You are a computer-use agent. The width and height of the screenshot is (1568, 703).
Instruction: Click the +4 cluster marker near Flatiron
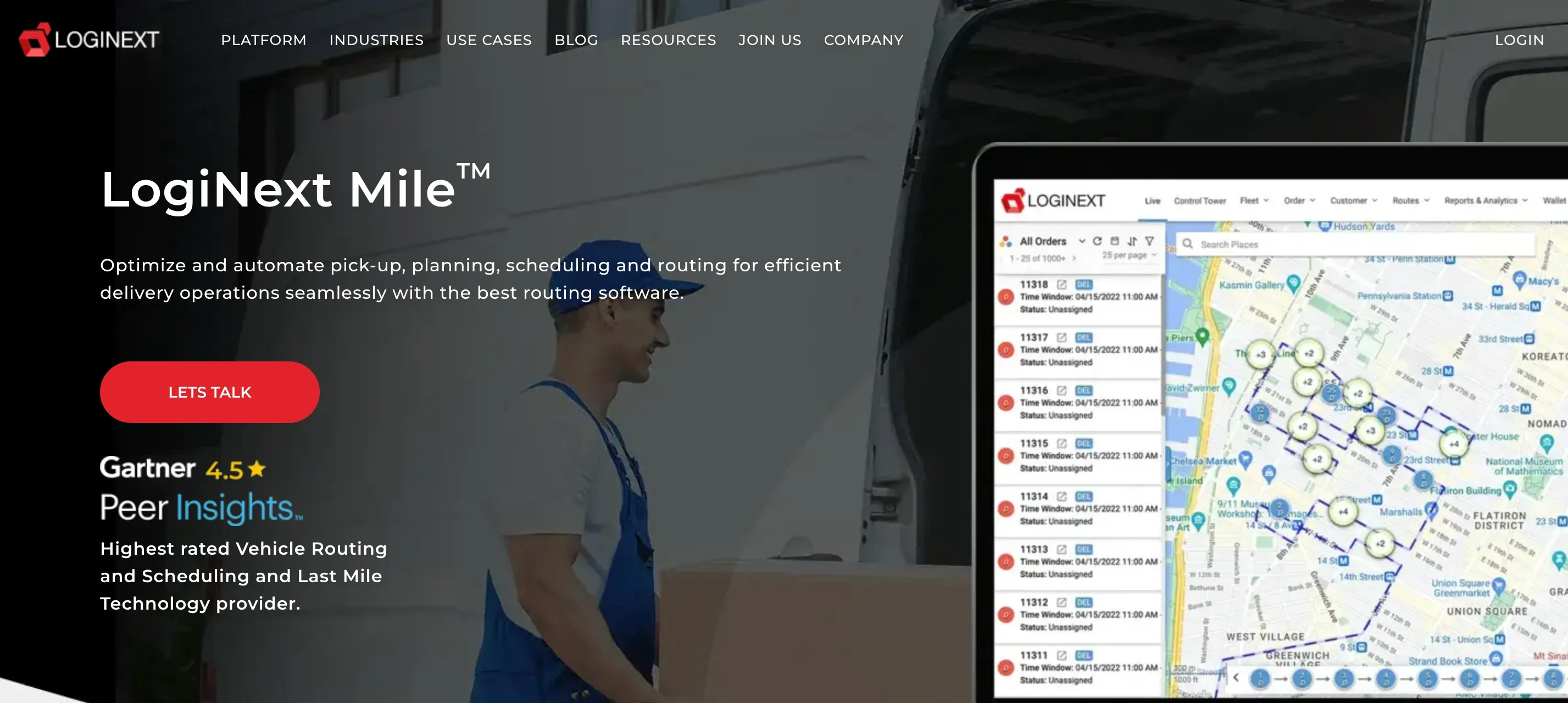tap(1454, 444)
